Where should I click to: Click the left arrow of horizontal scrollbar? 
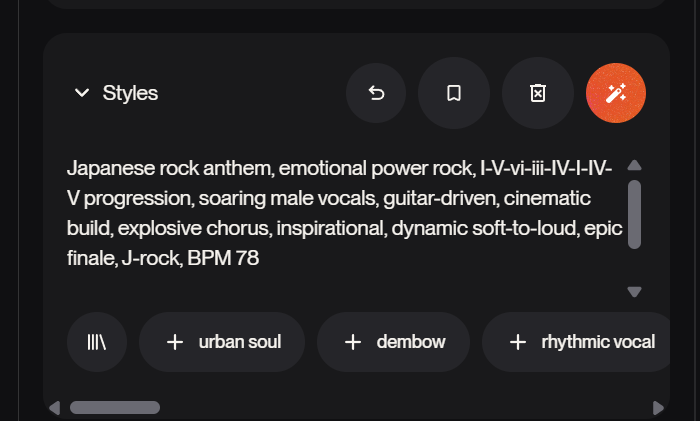tap(55, 408)
